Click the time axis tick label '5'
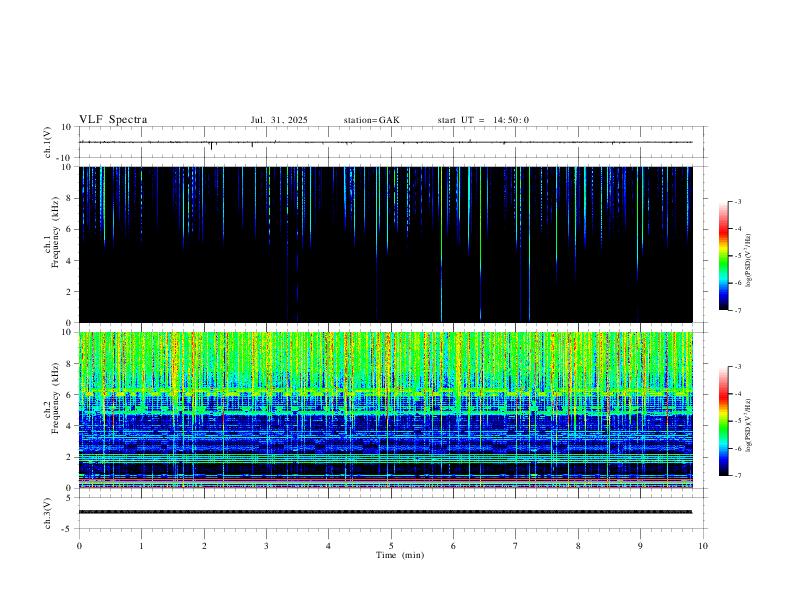Image resolution: width=792 pixels, height=612 pixels. click(x=391, y=546)
